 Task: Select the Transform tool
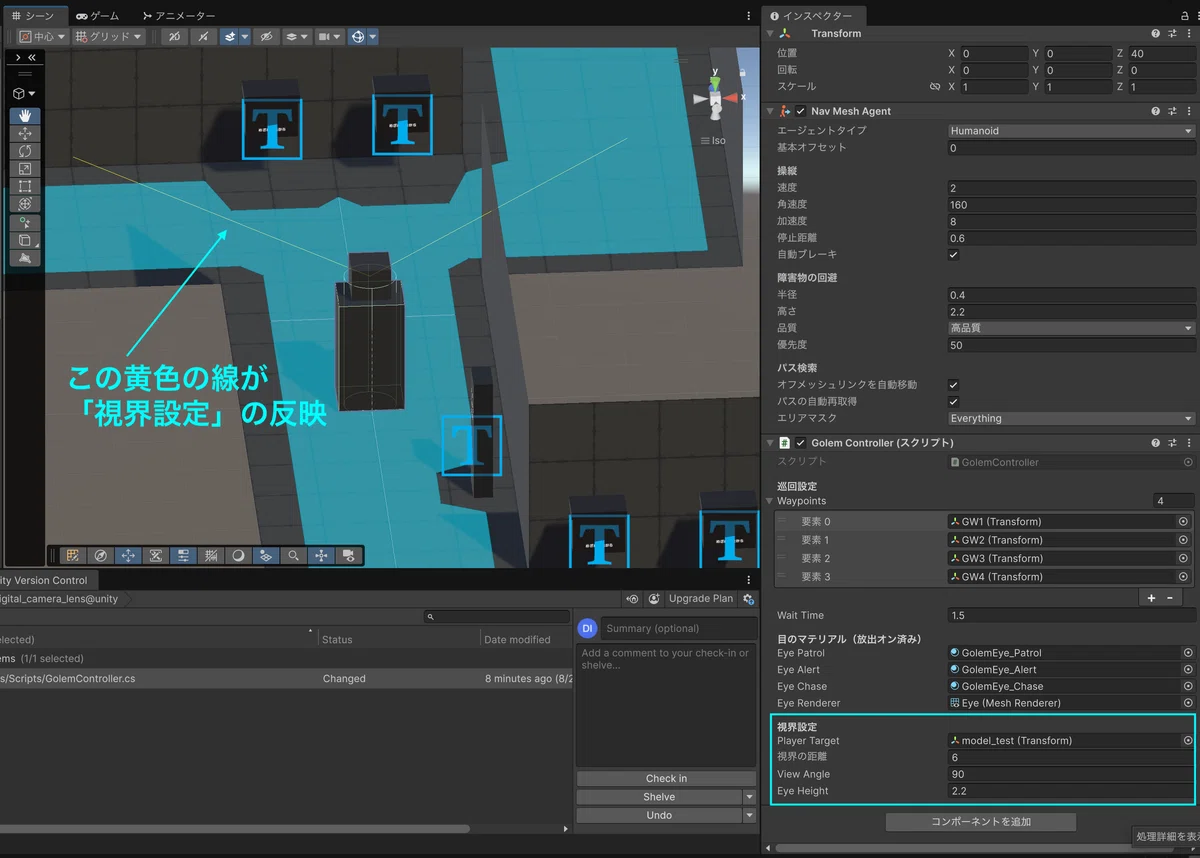(x=25, y=204)
